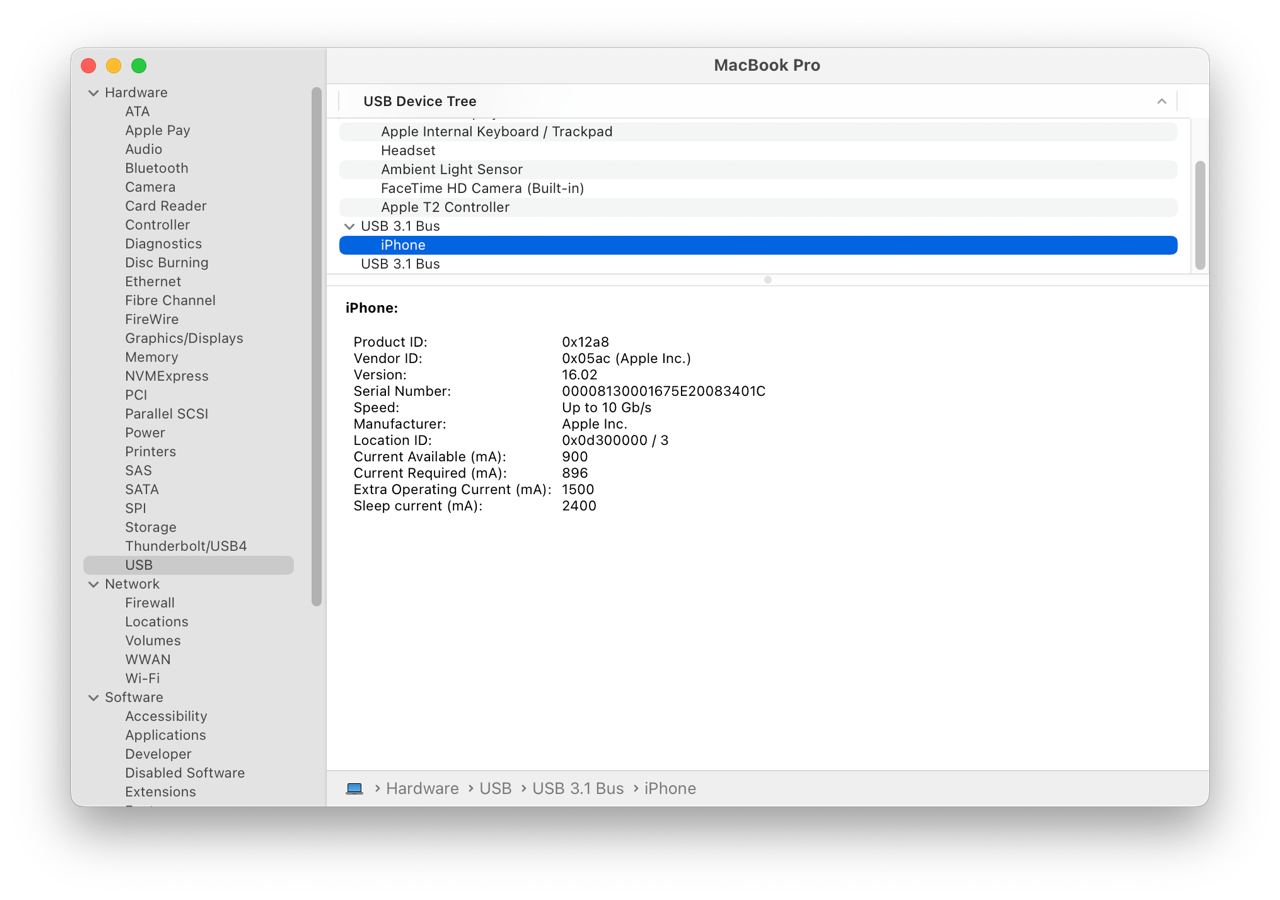Select FireWire in the sidebar
The width and height of the screenshot is (1280, 900).
151,320
